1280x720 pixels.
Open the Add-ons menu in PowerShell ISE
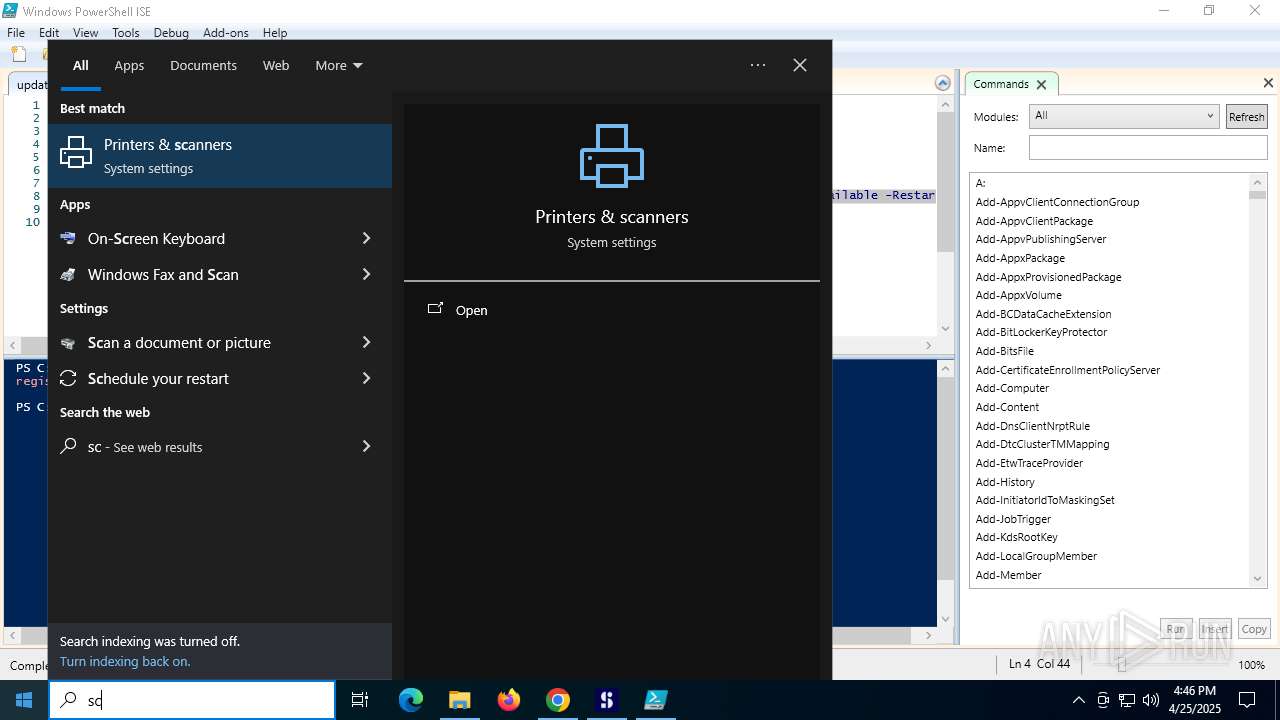tap(226, 32)
